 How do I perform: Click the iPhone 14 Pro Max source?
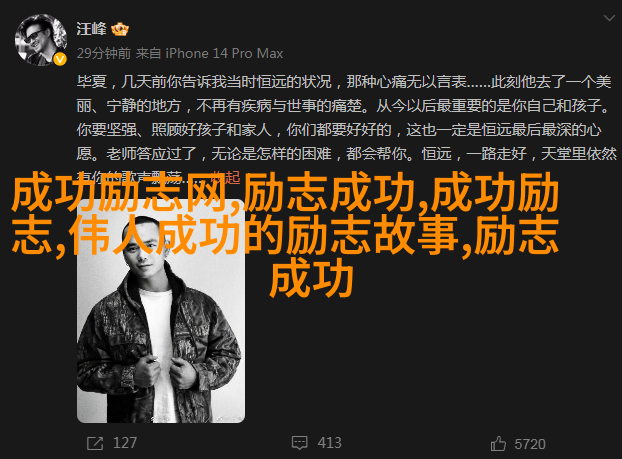(x=224, y=53)
